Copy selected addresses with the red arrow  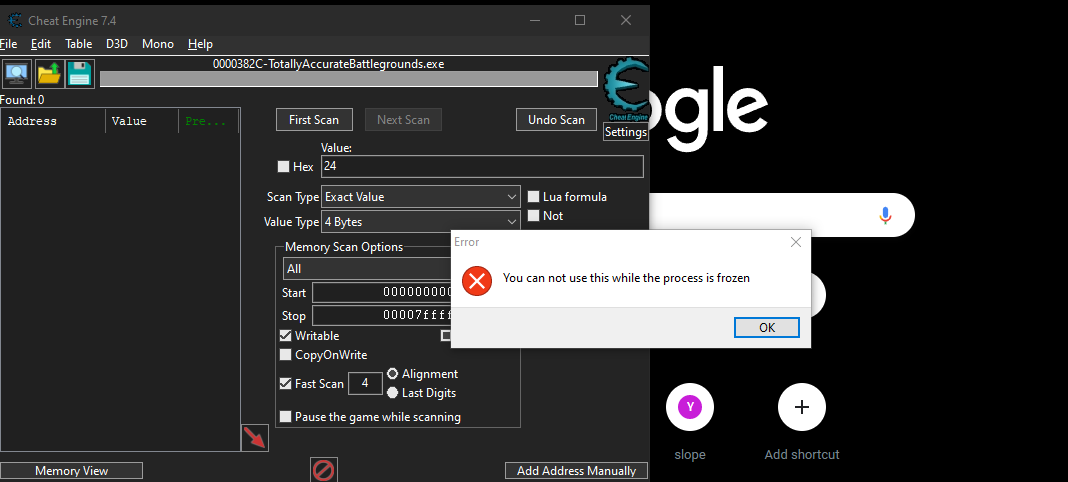255,437
